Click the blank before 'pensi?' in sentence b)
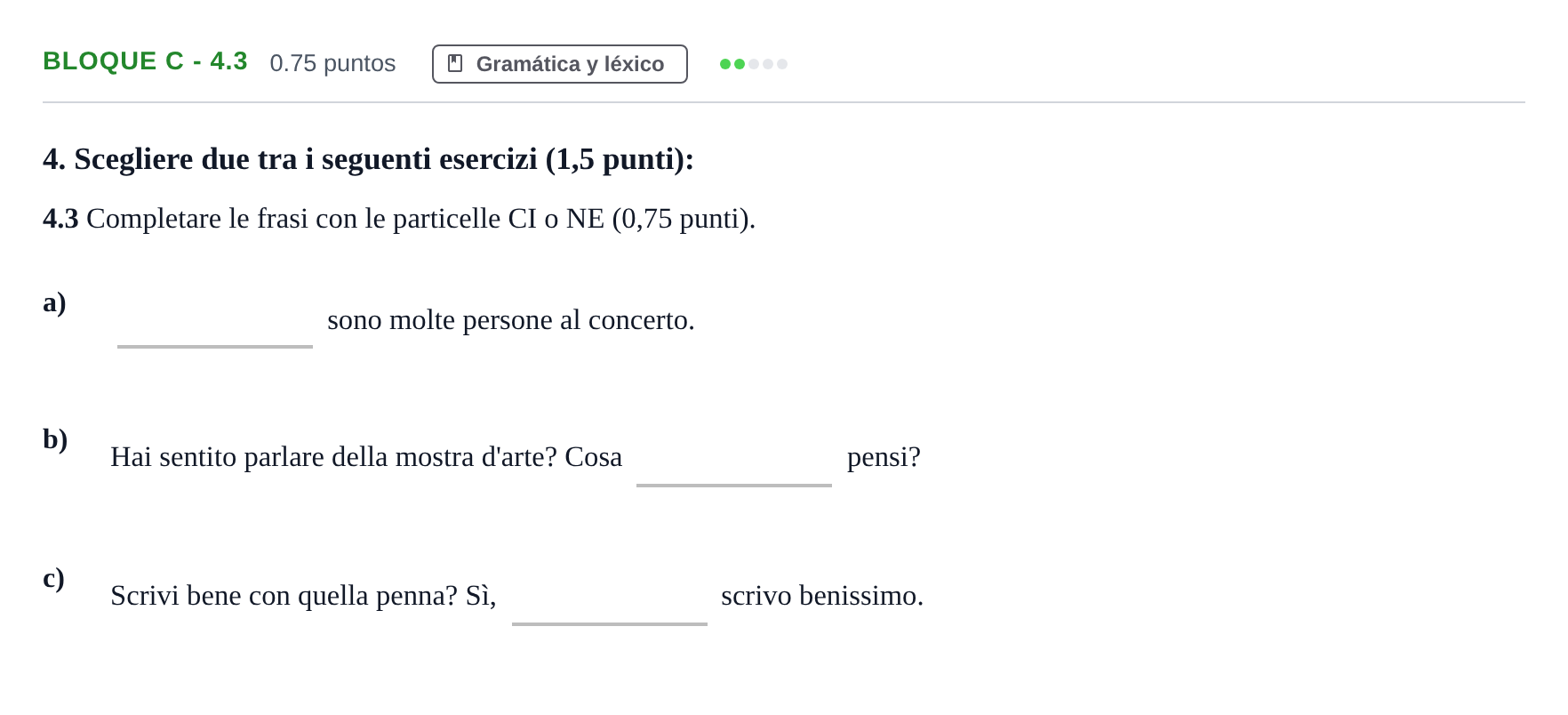Screen dimensions: 1568x715 [734, 458]
